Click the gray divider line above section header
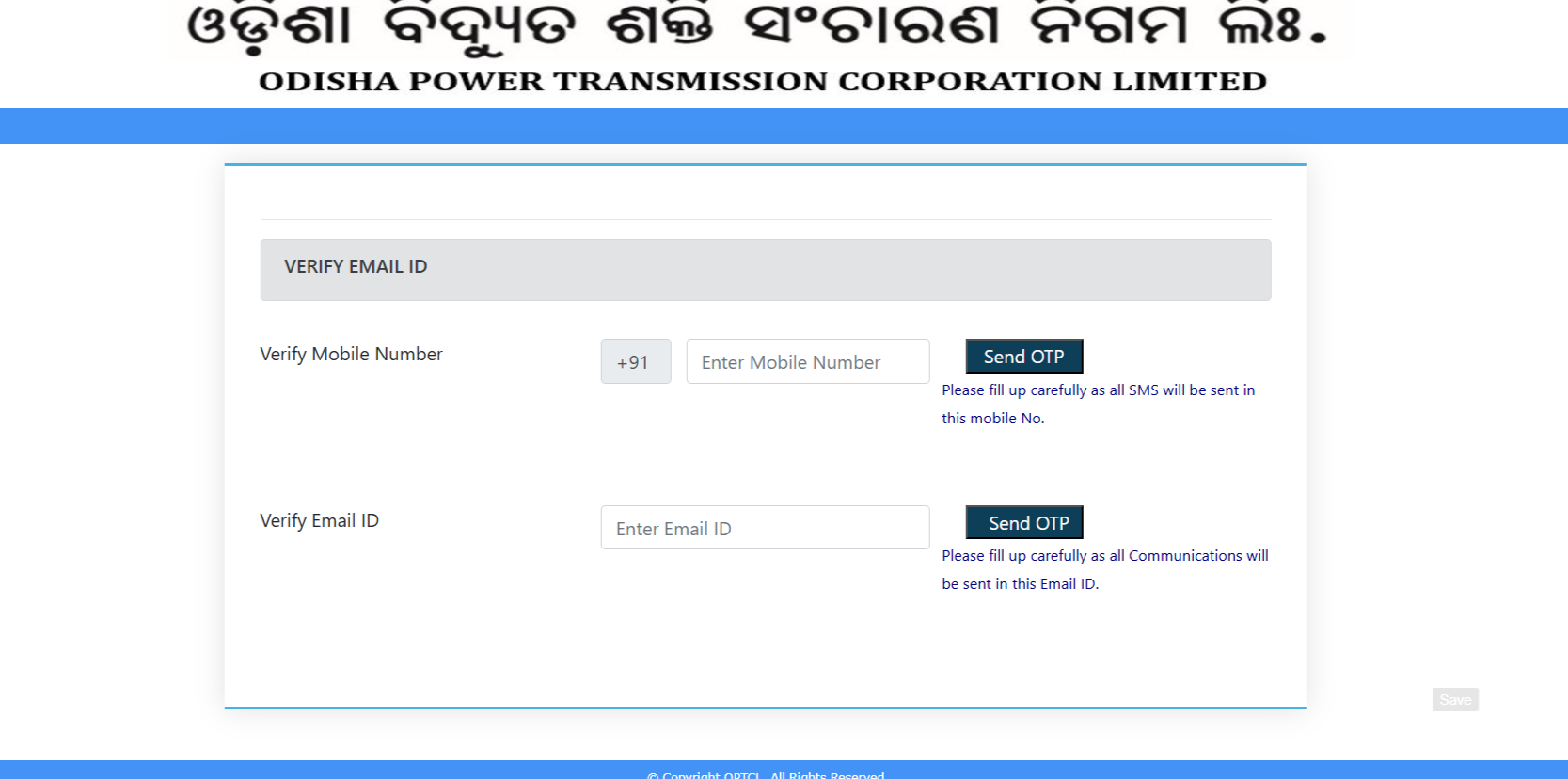 point(765,219)
